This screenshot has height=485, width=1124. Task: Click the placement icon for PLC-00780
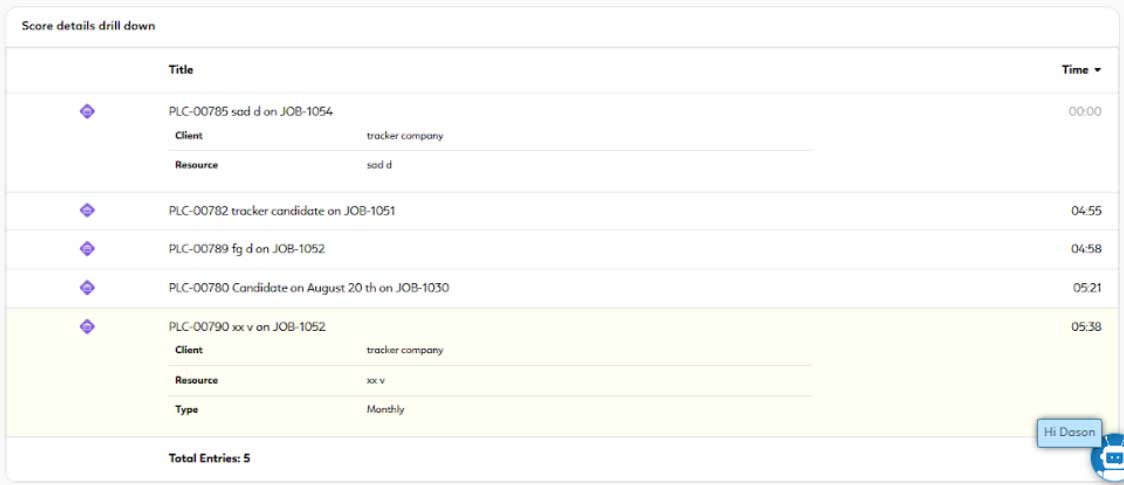point(87,288)
